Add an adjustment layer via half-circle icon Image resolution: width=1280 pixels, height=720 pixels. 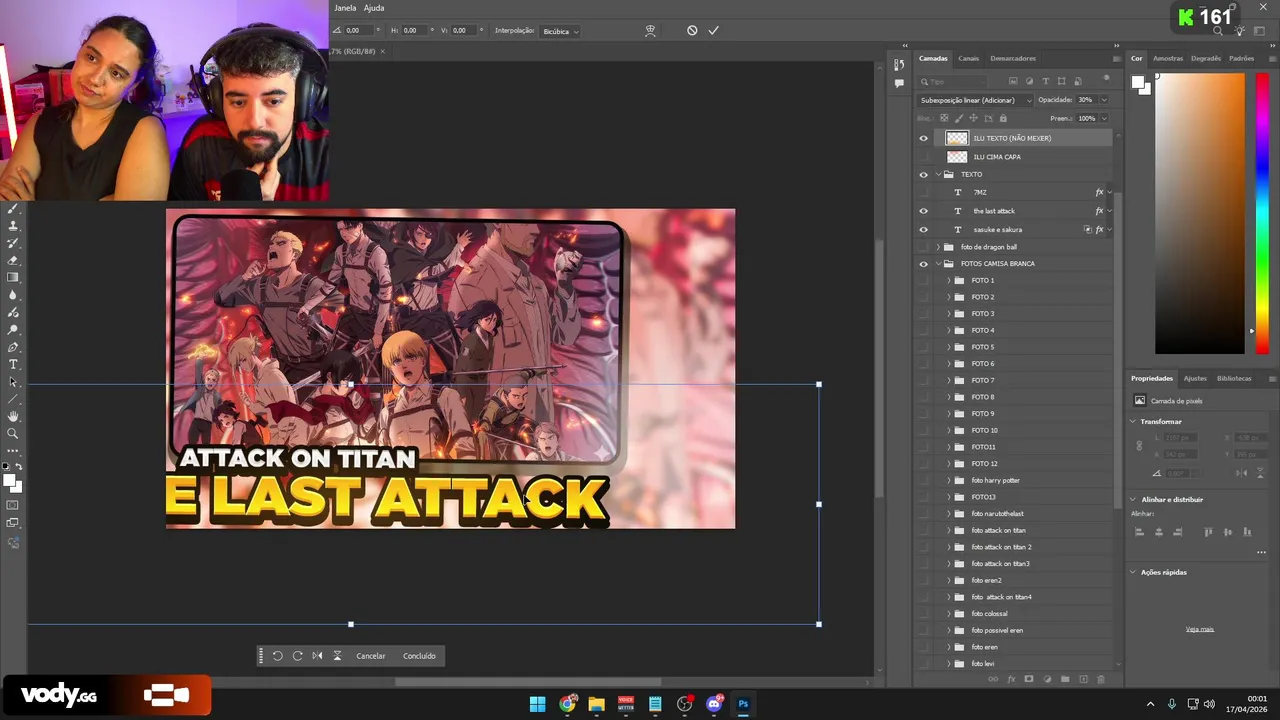(x=1047, y=679)
